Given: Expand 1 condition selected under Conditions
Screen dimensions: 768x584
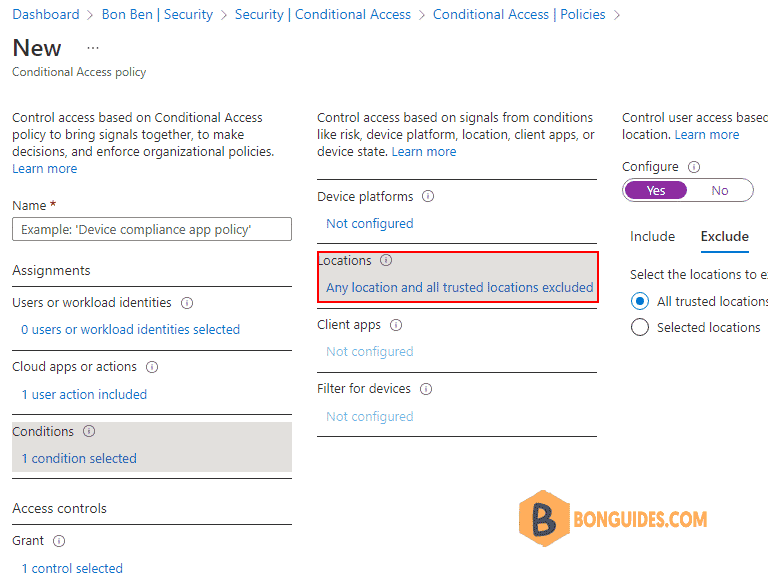Looking at the screenshot, I should [x=79, y=459].
